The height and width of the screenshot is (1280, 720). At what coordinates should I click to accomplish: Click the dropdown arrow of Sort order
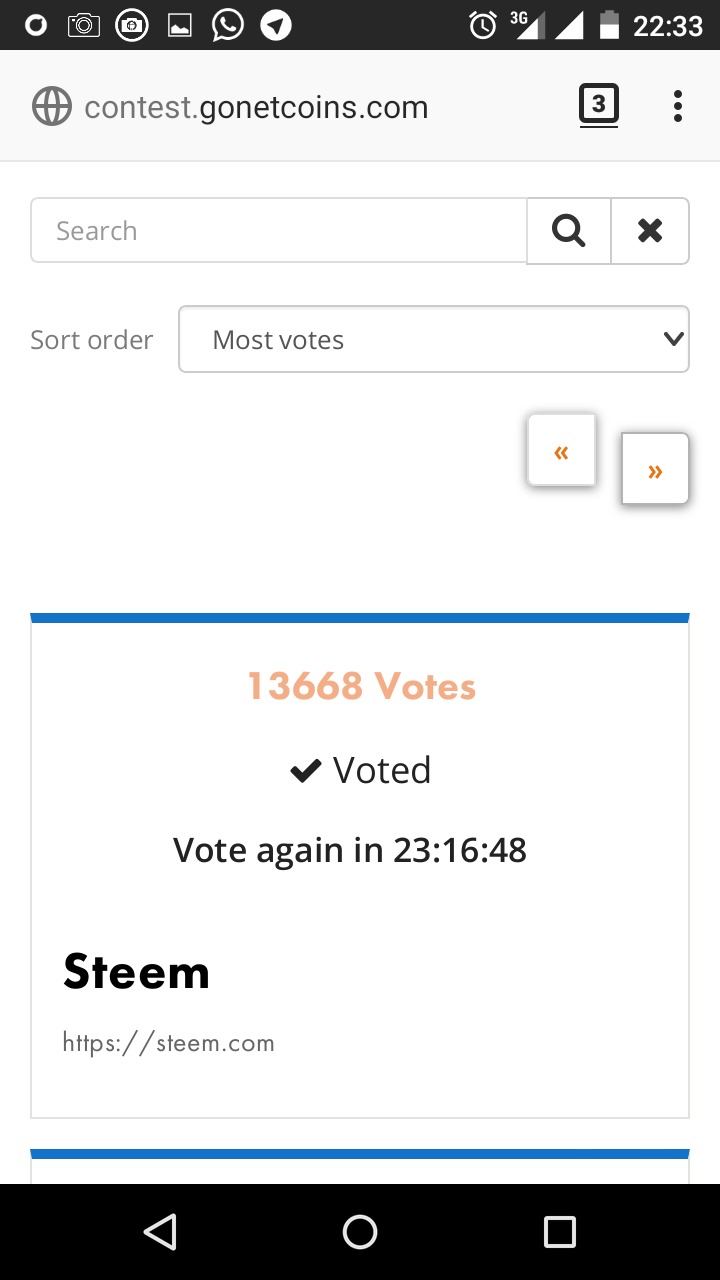tap(674, 339)
